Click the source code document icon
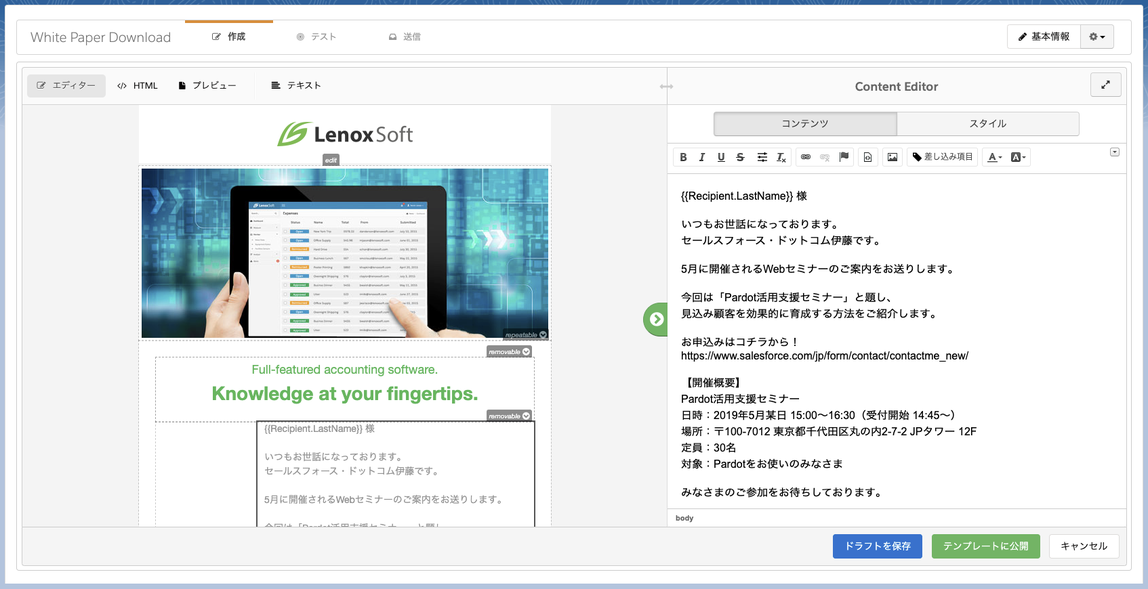Viewport: 1148px width, 589px height. click(868, 157)
